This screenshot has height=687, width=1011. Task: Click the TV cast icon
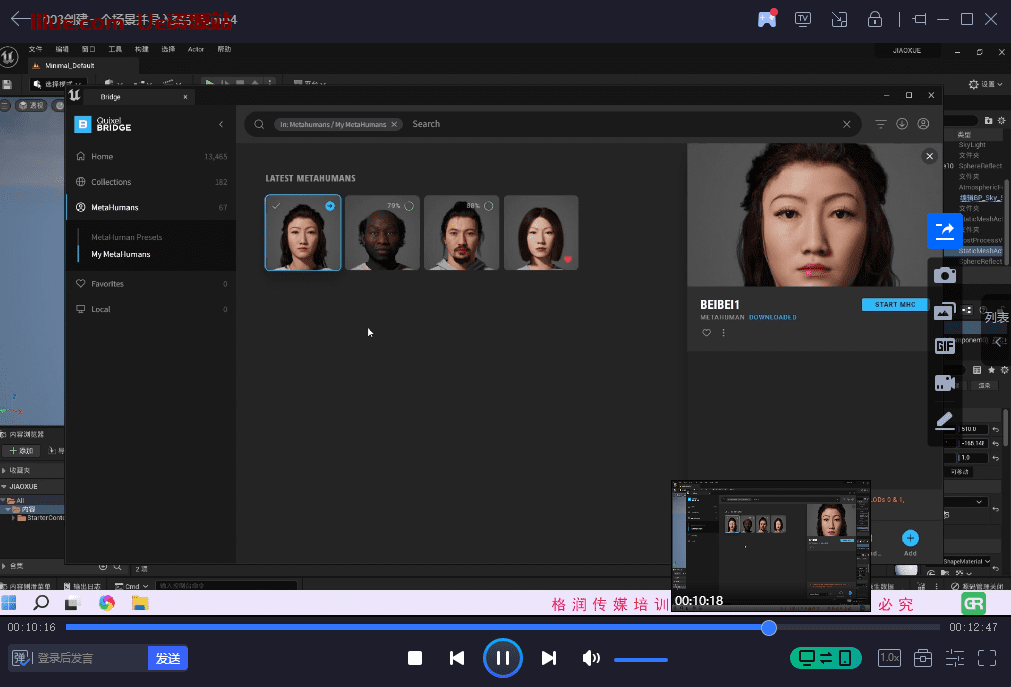pyautogui.click(x=802, y=19)
